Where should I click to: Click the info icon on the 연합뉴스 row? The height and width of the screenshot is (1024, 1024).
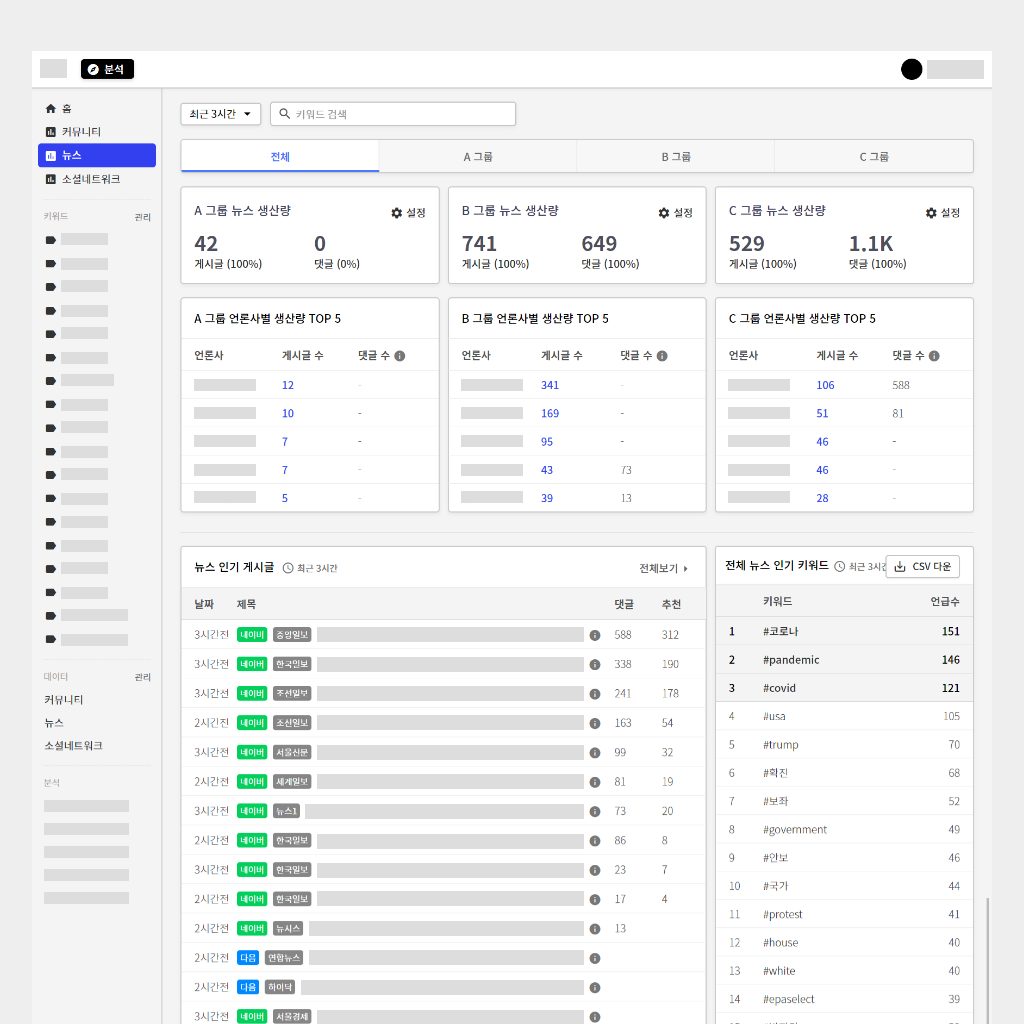coord(595,958)
